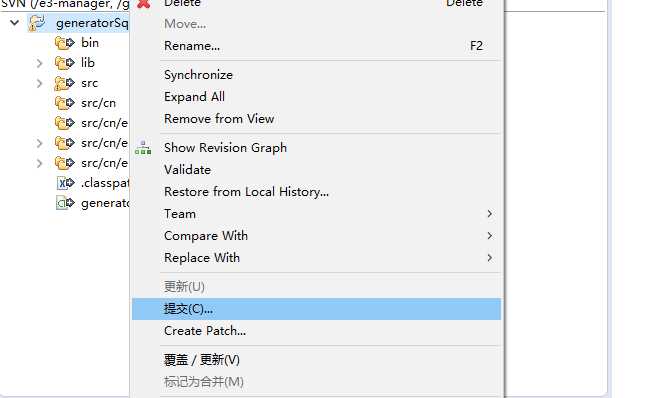Click Expand All menu entry
The image size is (665, 398).
click(316, 97)
